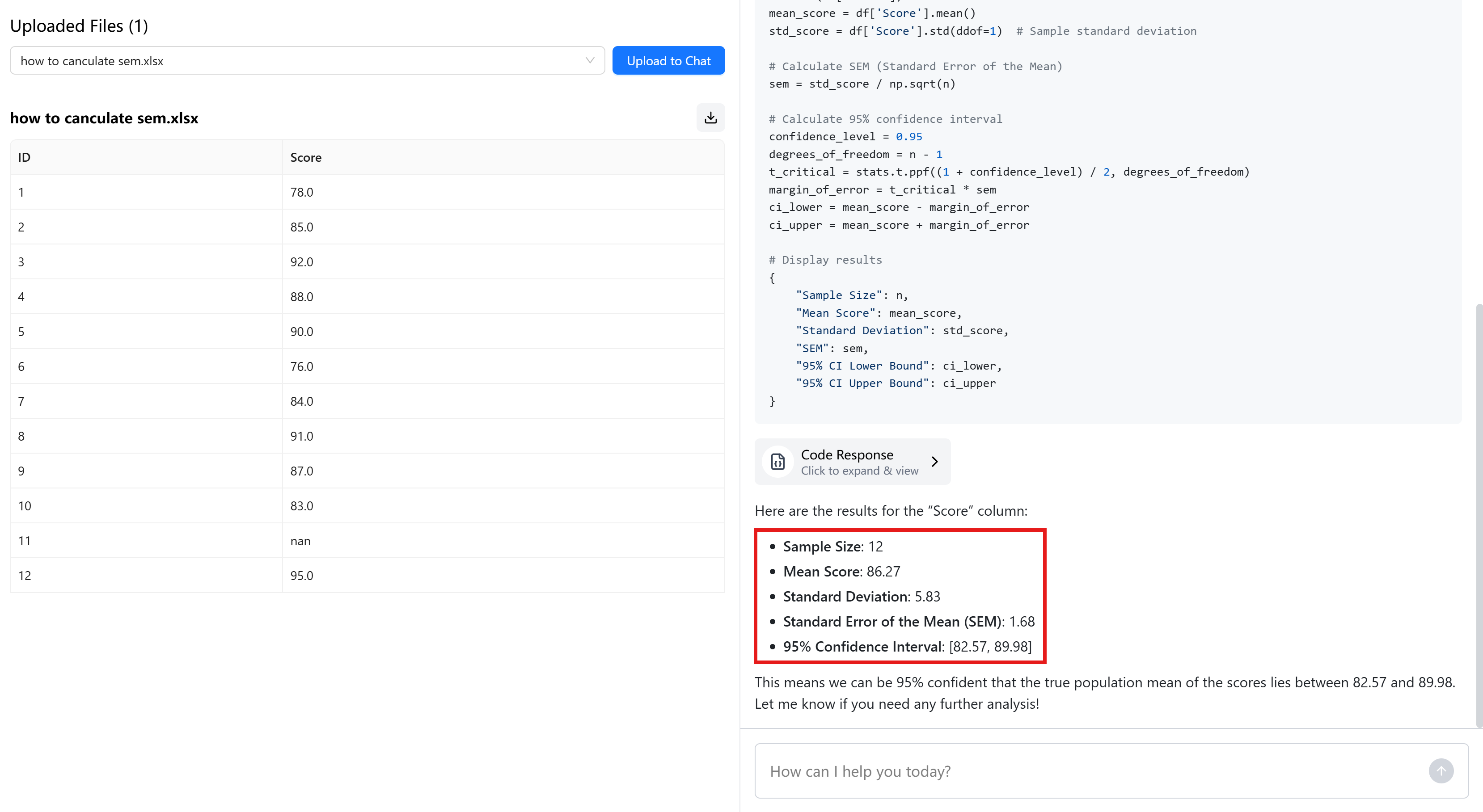Viewport: 1483px width, 812px height.
Task: Click the score cell showing 95.0
Action: pyautogui.click(x=302, y=576)
